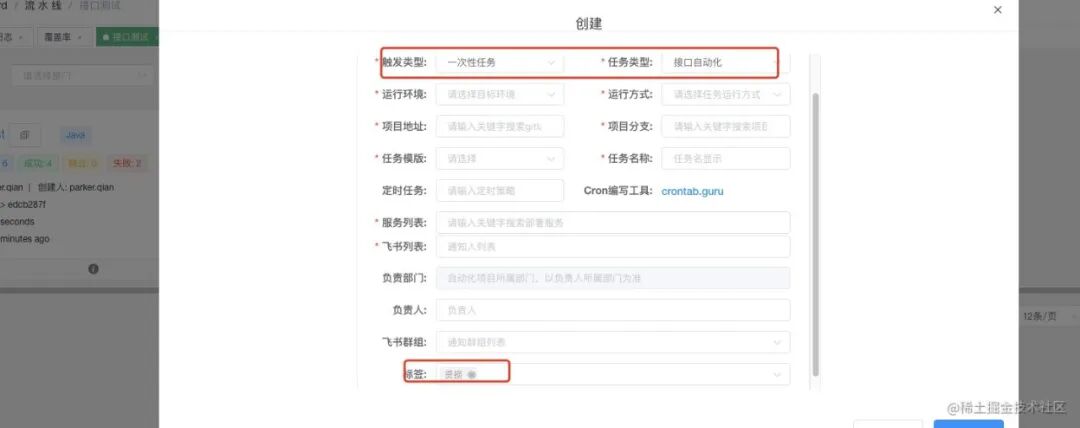The height and width of the screenshot is (428, 1080).
Task: Click the 项目地址 search input
Action: tap(500, 127)
